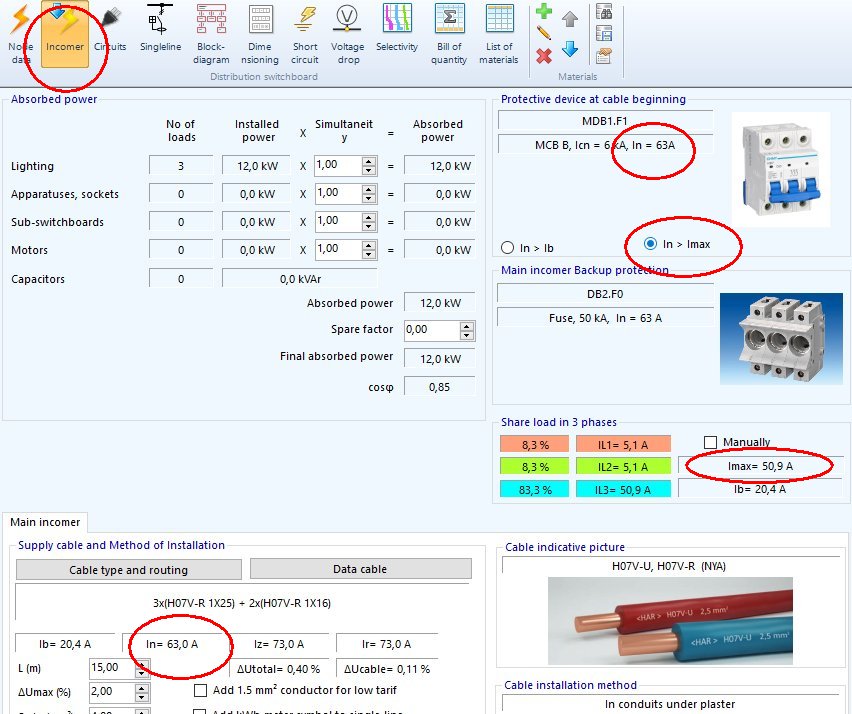
Task: Select the Main incomer tab
Action: (x=45, y=521)
